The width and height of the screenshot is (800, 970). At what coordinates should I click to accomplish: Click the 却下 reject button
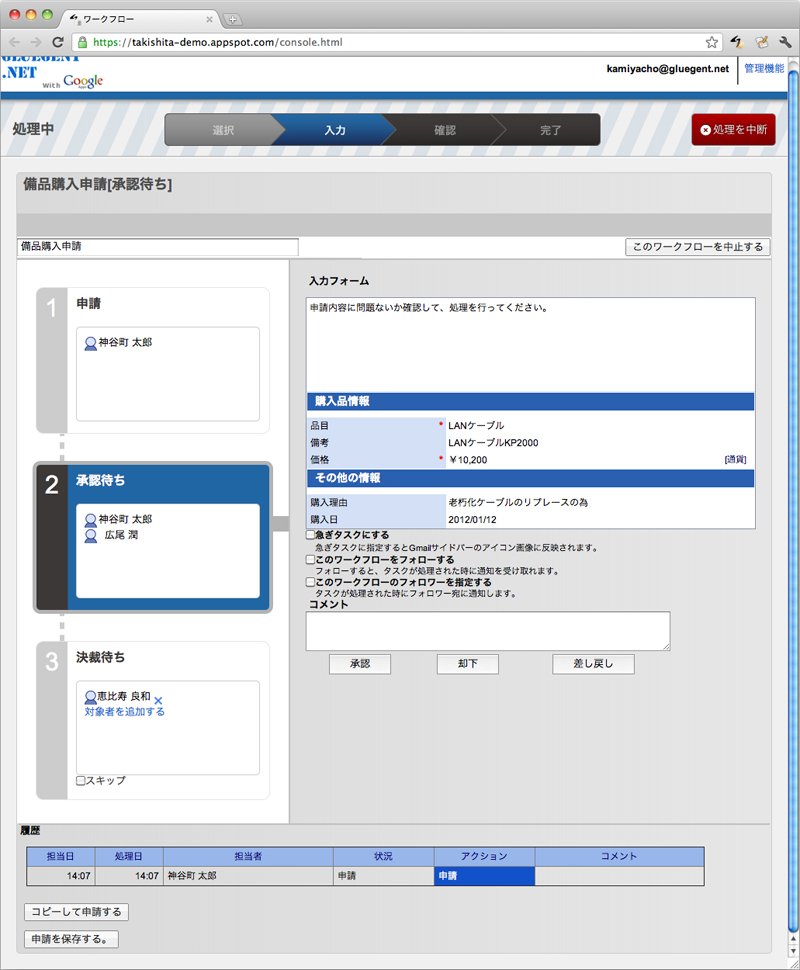[x=467, y=664]
